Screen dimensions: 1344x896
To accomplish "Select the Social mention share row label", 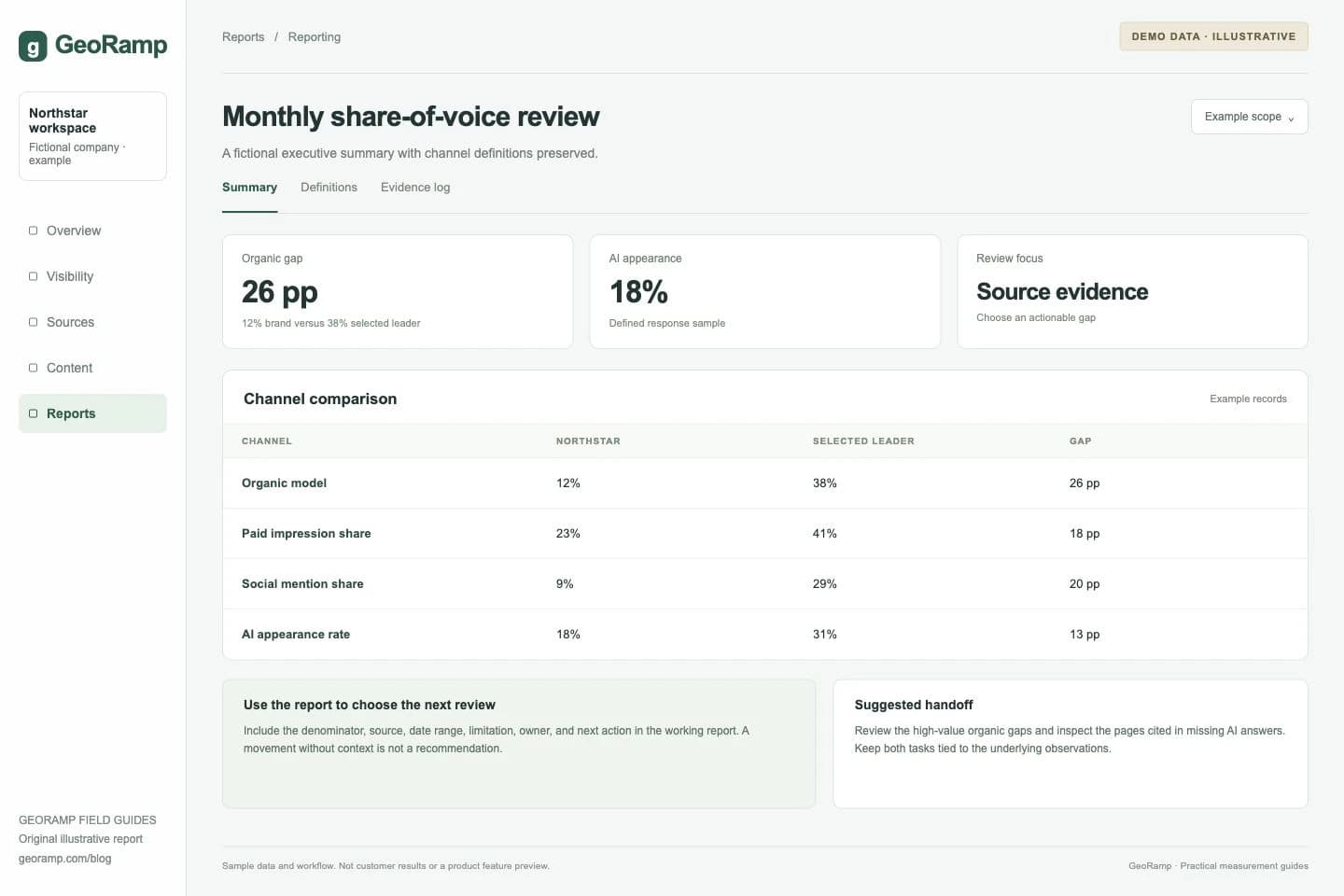I will click(x=302, y=584).
